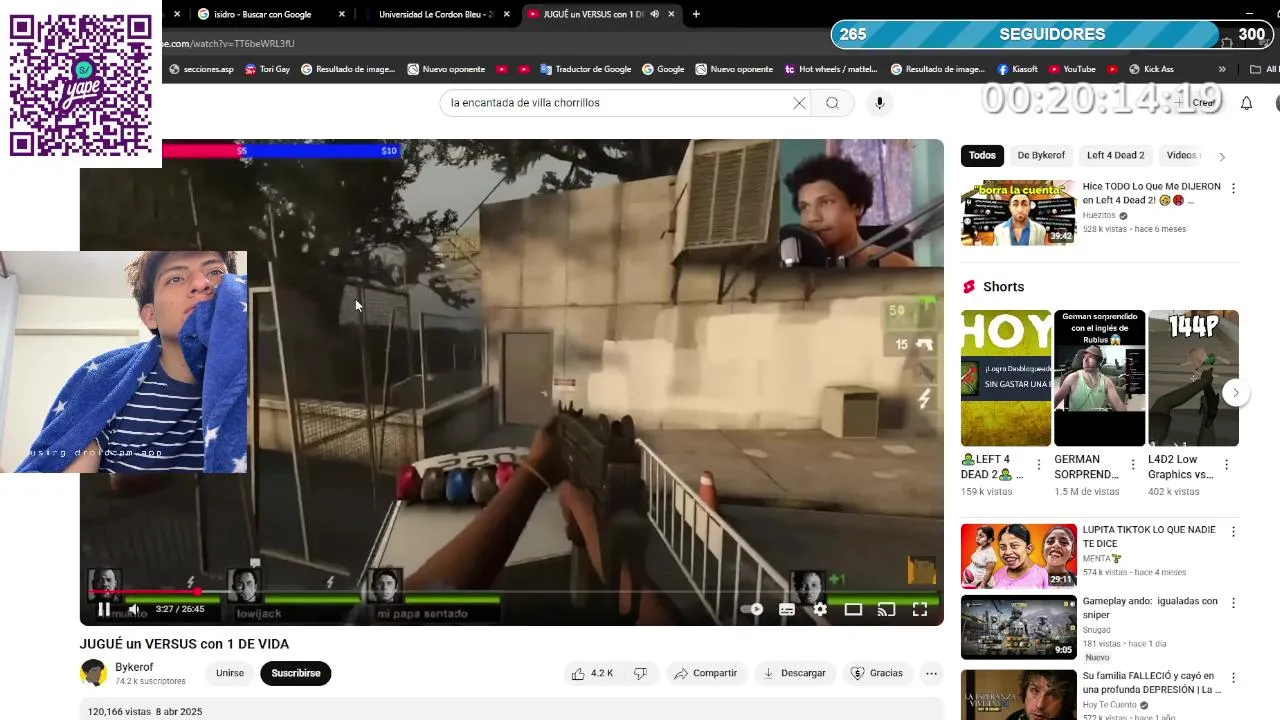
Task: Download the video with Descargar button
Action: (x=795, y=673)
